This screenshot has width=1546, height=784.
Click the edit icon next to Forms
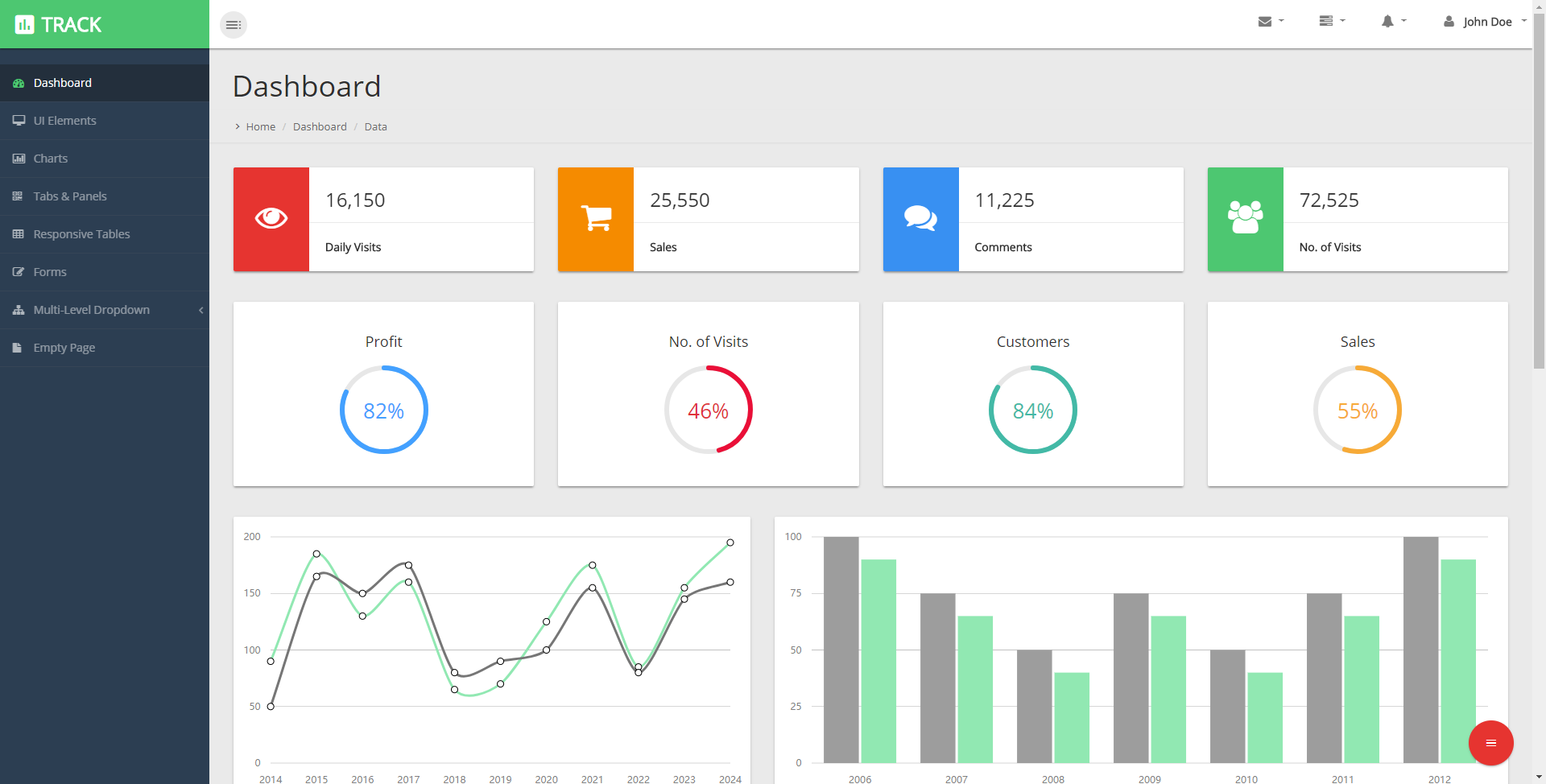(x=19, y=272)
